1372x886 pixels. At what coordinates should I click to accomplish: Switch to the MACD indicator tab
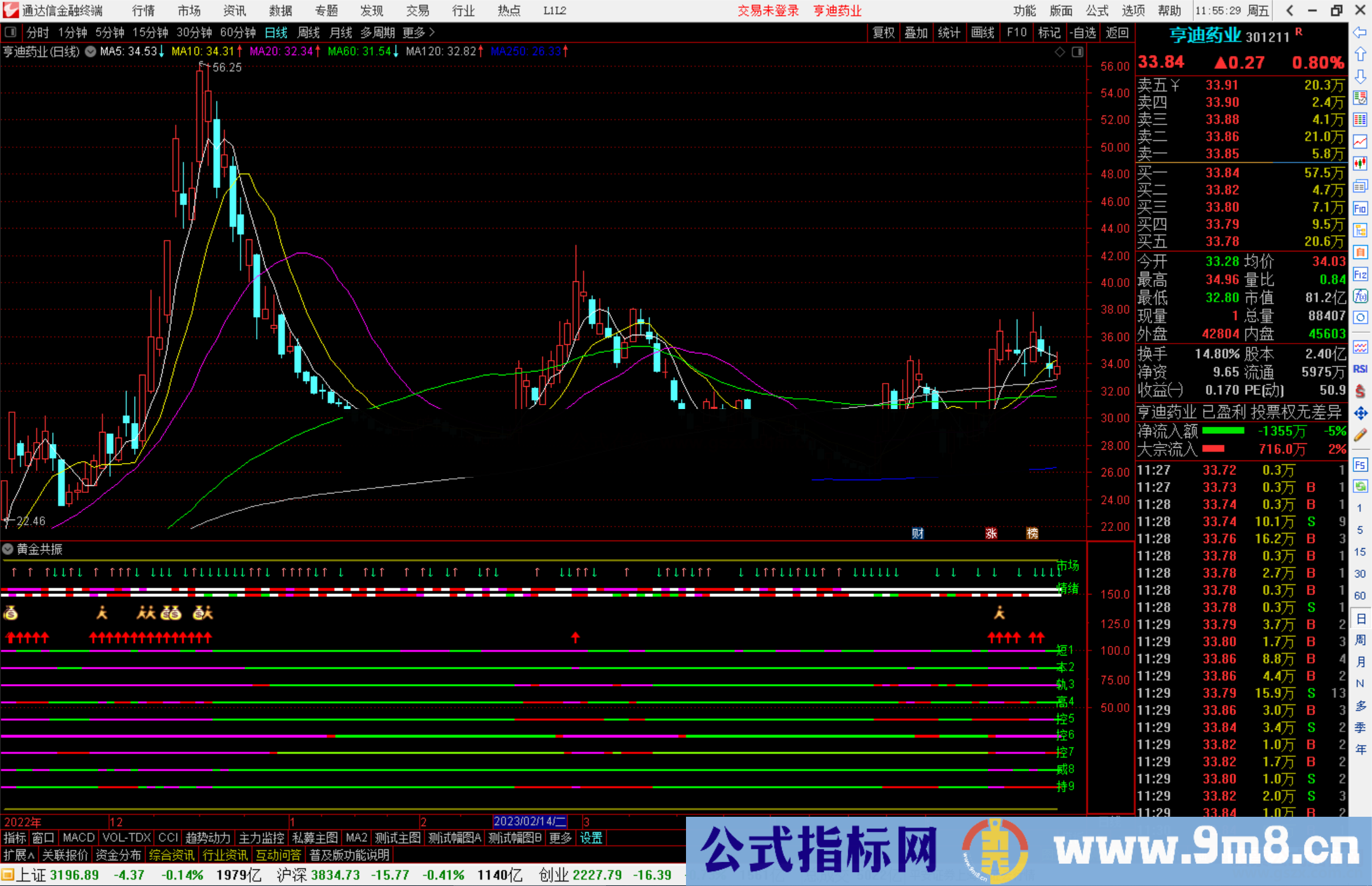pyautogui.click(x=78, y=838)
